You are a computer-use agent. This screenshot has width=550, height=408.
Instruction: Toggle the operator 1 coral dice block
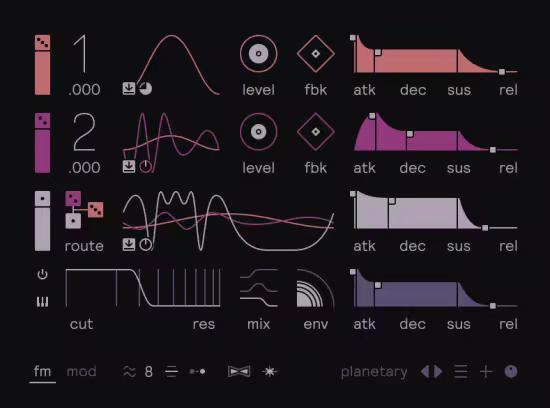[42, 42]
